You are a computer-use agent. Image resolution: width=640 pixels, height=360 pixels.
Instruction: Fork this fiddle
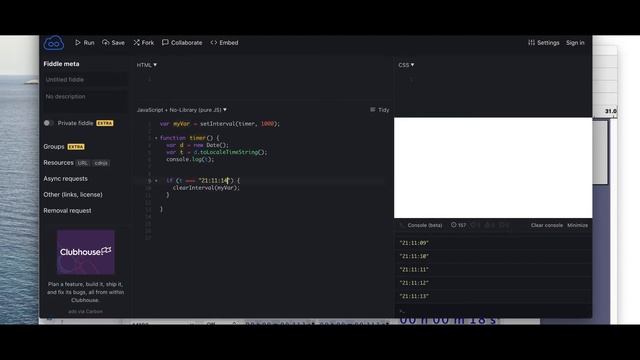[144, 42]
